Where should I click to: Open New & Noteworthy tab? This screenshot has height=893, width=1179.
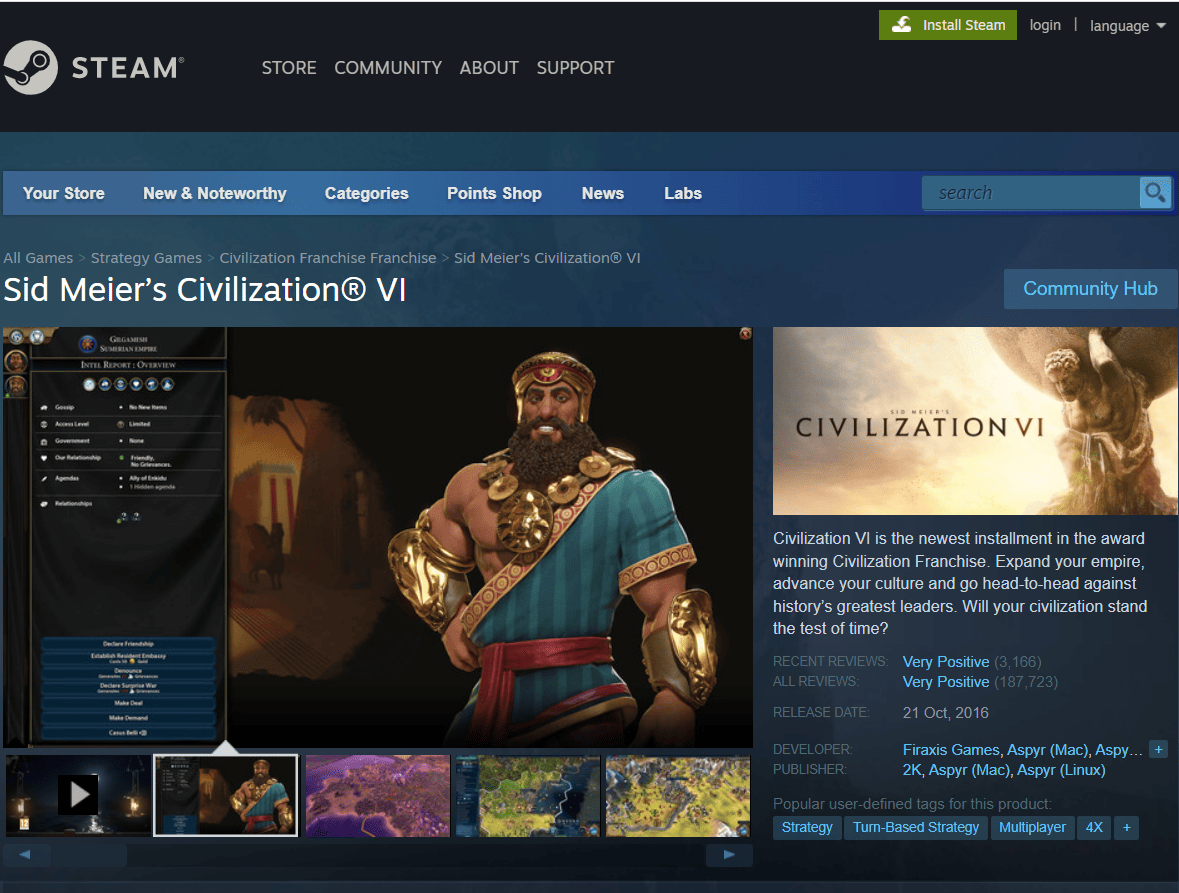coord(215,193)
